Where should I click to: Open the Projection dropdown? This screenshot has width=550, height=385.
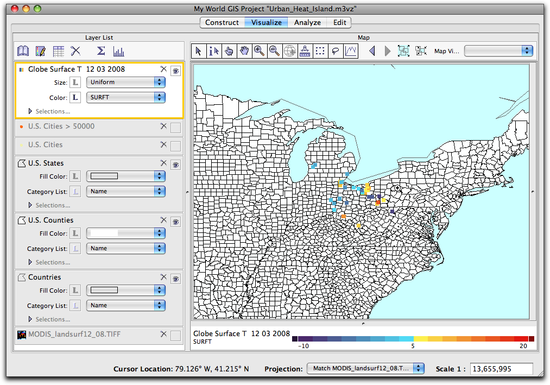pos(365,368)
